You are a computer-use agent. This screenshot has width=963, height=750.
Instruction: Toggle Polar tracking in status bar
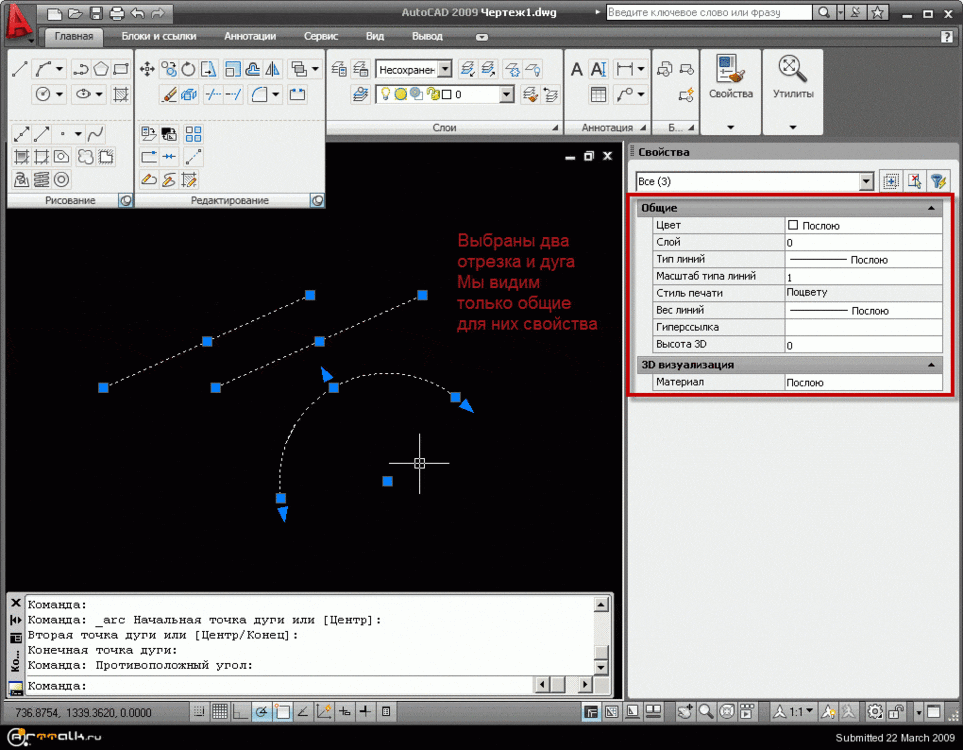[x=262, y=712]
